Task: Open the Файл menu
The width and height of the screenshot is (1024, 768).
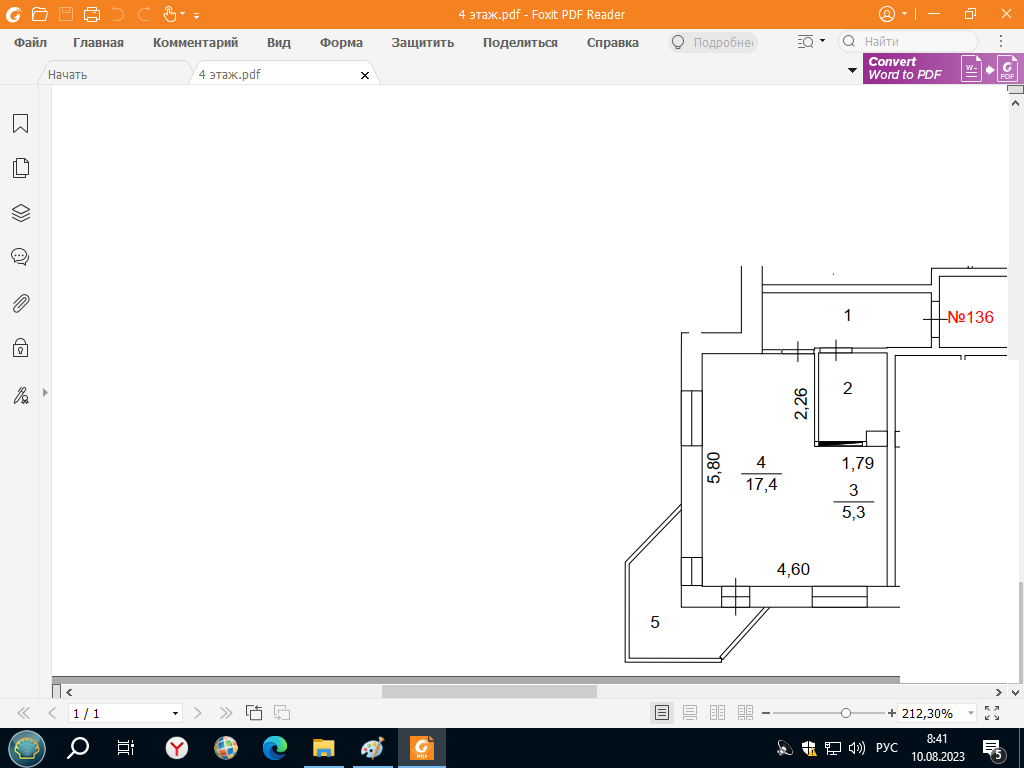Action: [30, 42]
